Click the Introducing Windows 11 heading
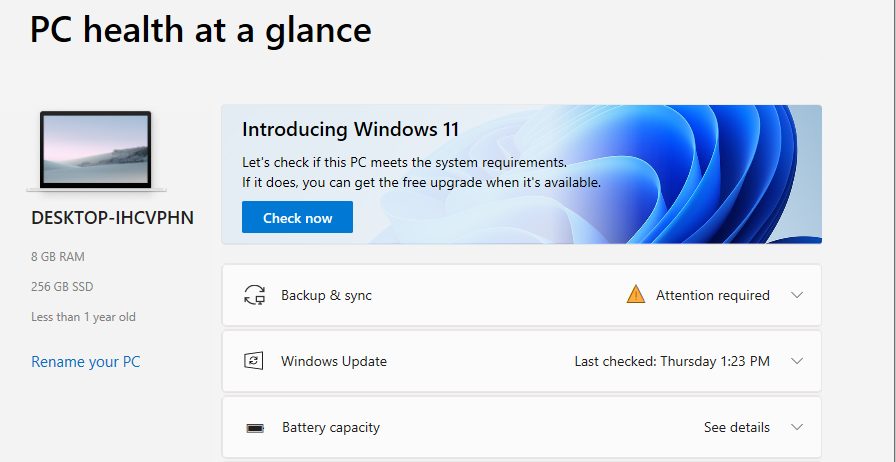This screenshot has width=896, height=462. pos(350,129)
